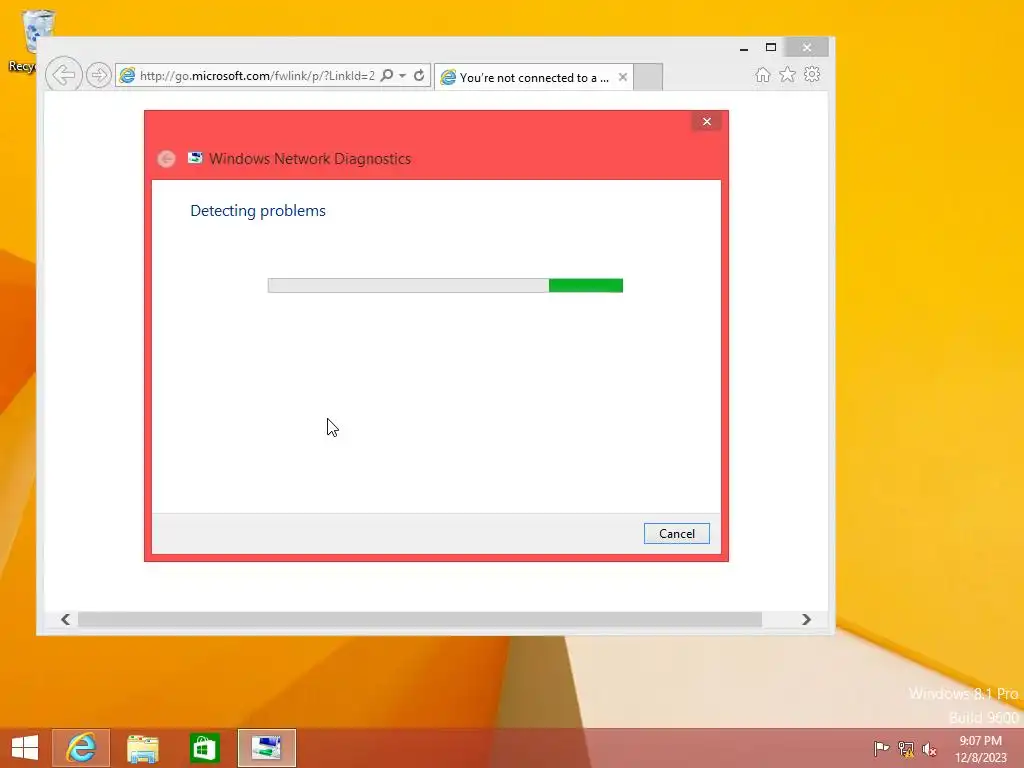
Task: Refresh the current page
Action: pos(419,75)
